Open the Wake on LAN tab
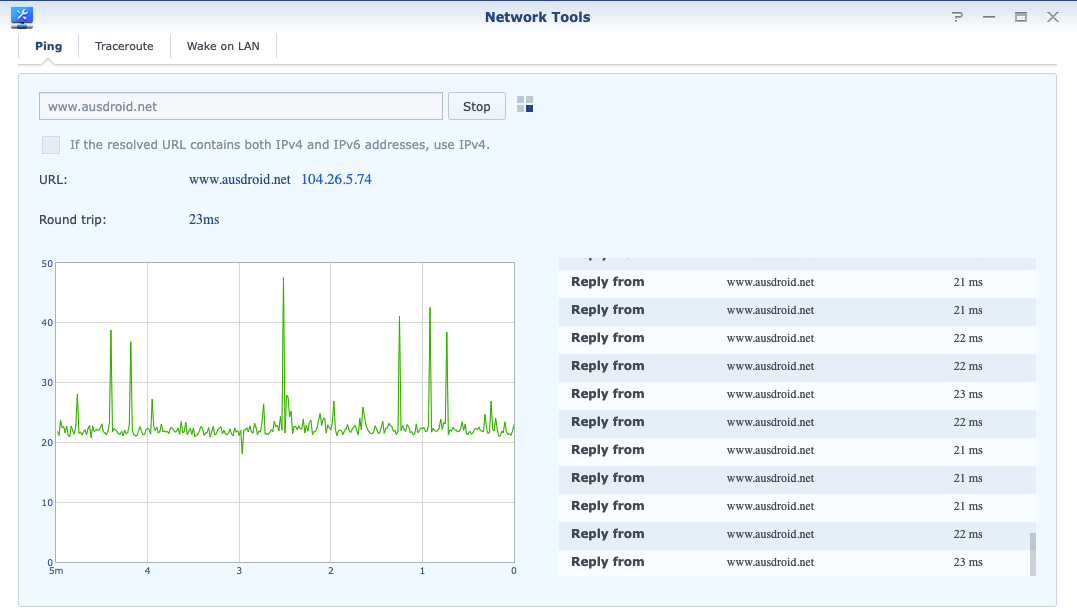 223,46
